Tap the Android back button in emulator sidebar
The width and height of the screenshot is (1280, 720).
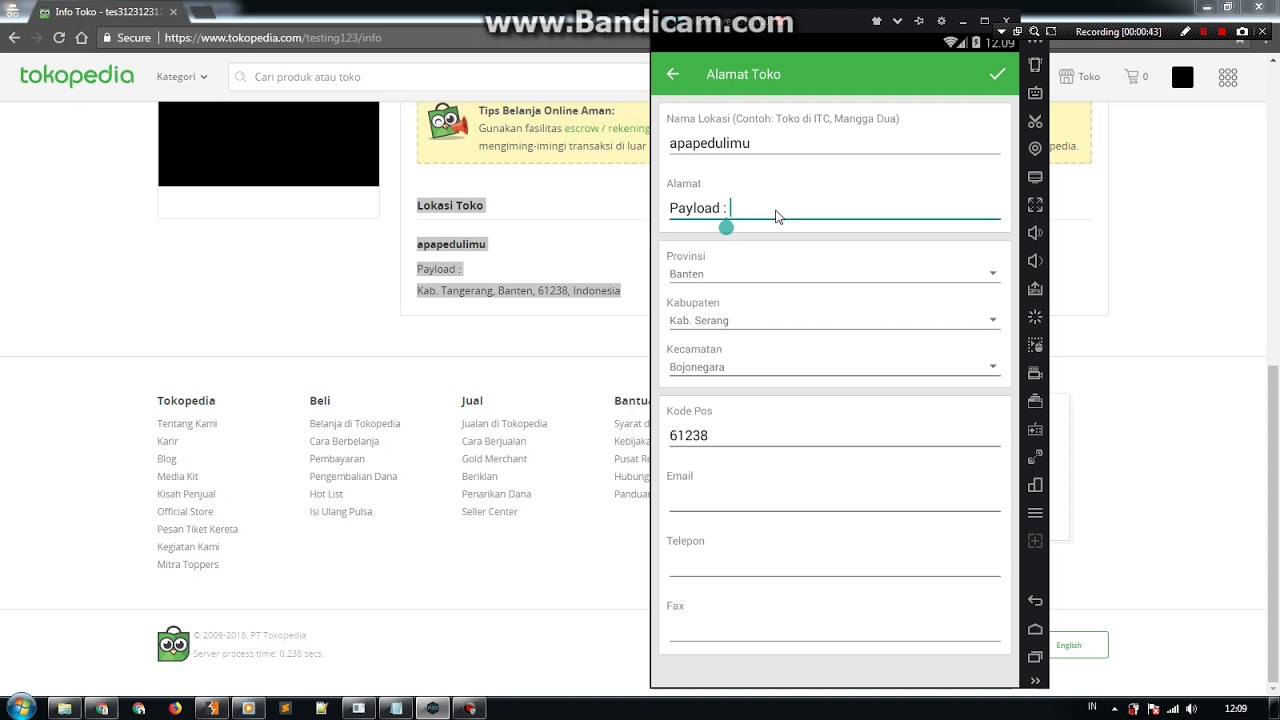click(x=1035, y=601)
